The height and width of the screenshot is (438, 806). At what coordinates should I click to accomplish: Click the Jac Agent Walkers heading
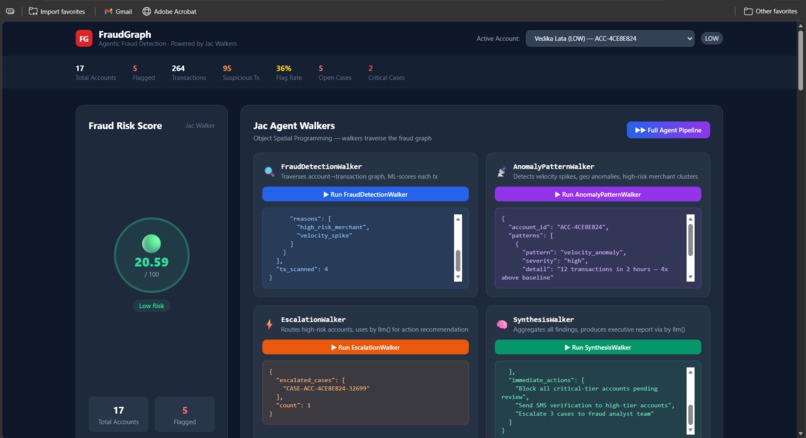pos(294,126)
